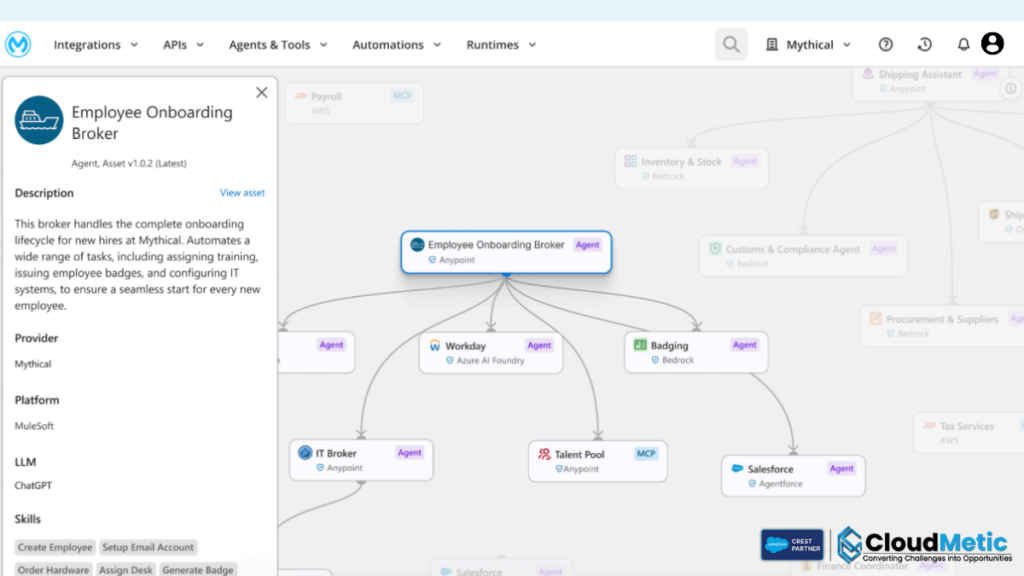Click the chevron next to Agents & Tools
The height and width of the screenshot is (576, 1024).
click(x=323, y=45)
